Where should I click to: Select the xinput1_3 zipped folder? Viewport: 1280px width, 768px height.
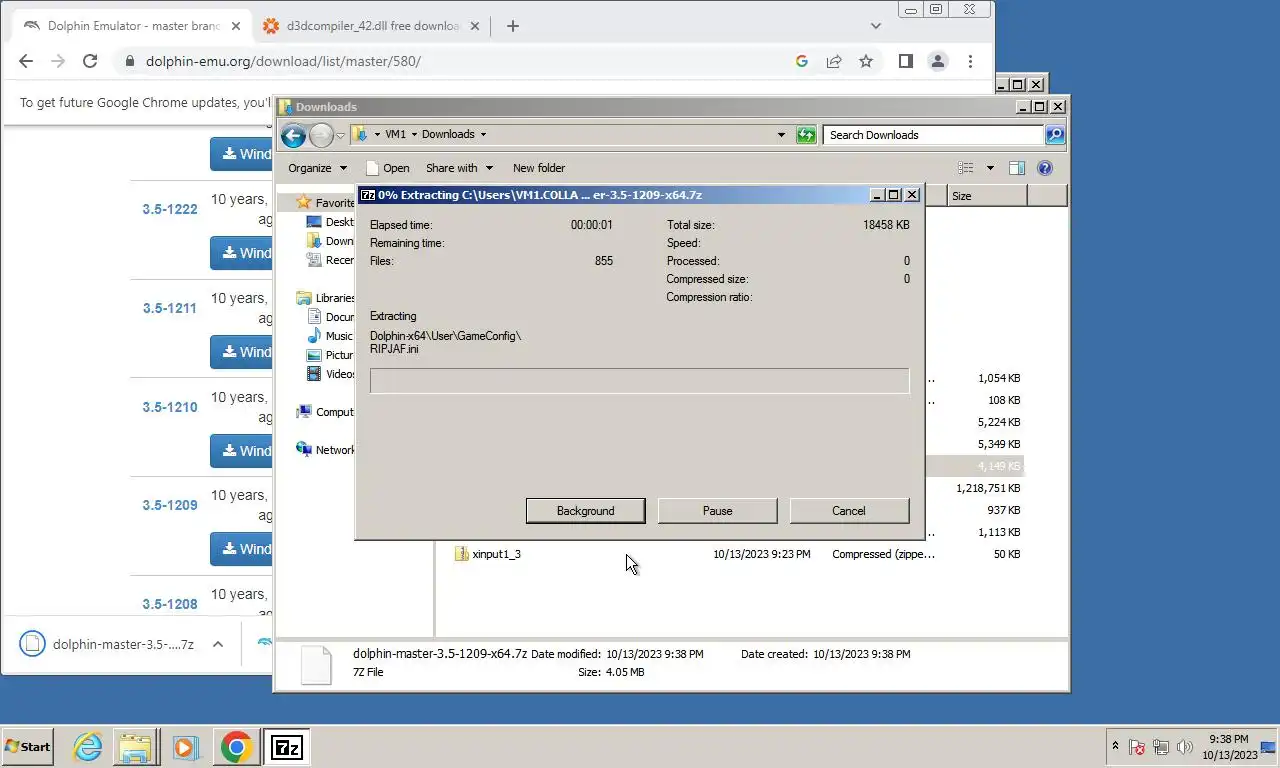(496, 554)
